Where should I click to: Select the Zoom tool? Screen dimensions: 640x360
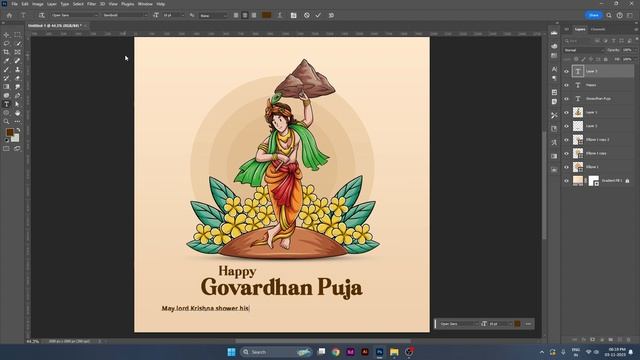(6, 122)
